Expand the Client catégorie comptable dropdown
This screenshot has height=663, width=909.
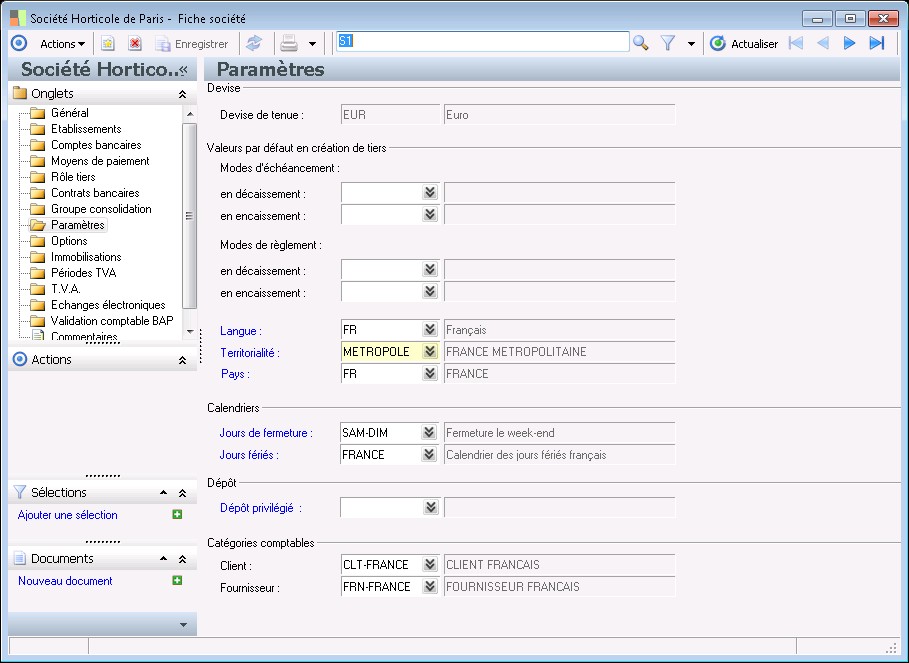(430, 565)
